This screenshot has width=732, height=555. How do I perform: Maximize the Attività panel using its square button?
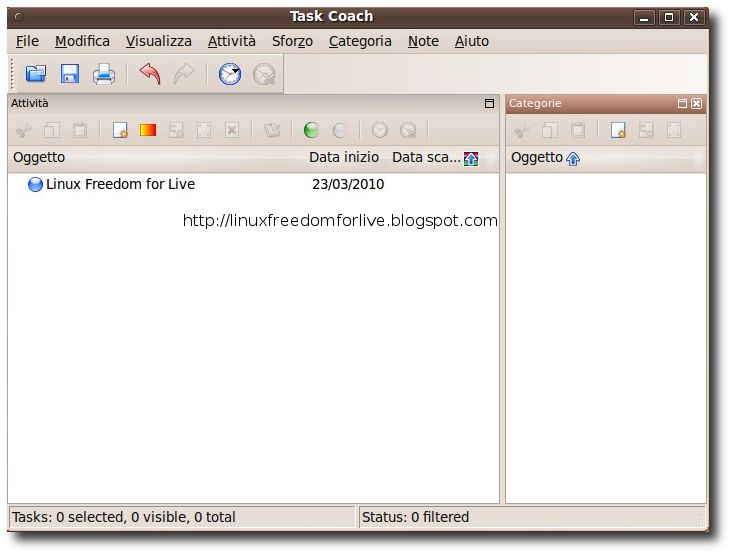pyautogui.click(x=489, y=103)
